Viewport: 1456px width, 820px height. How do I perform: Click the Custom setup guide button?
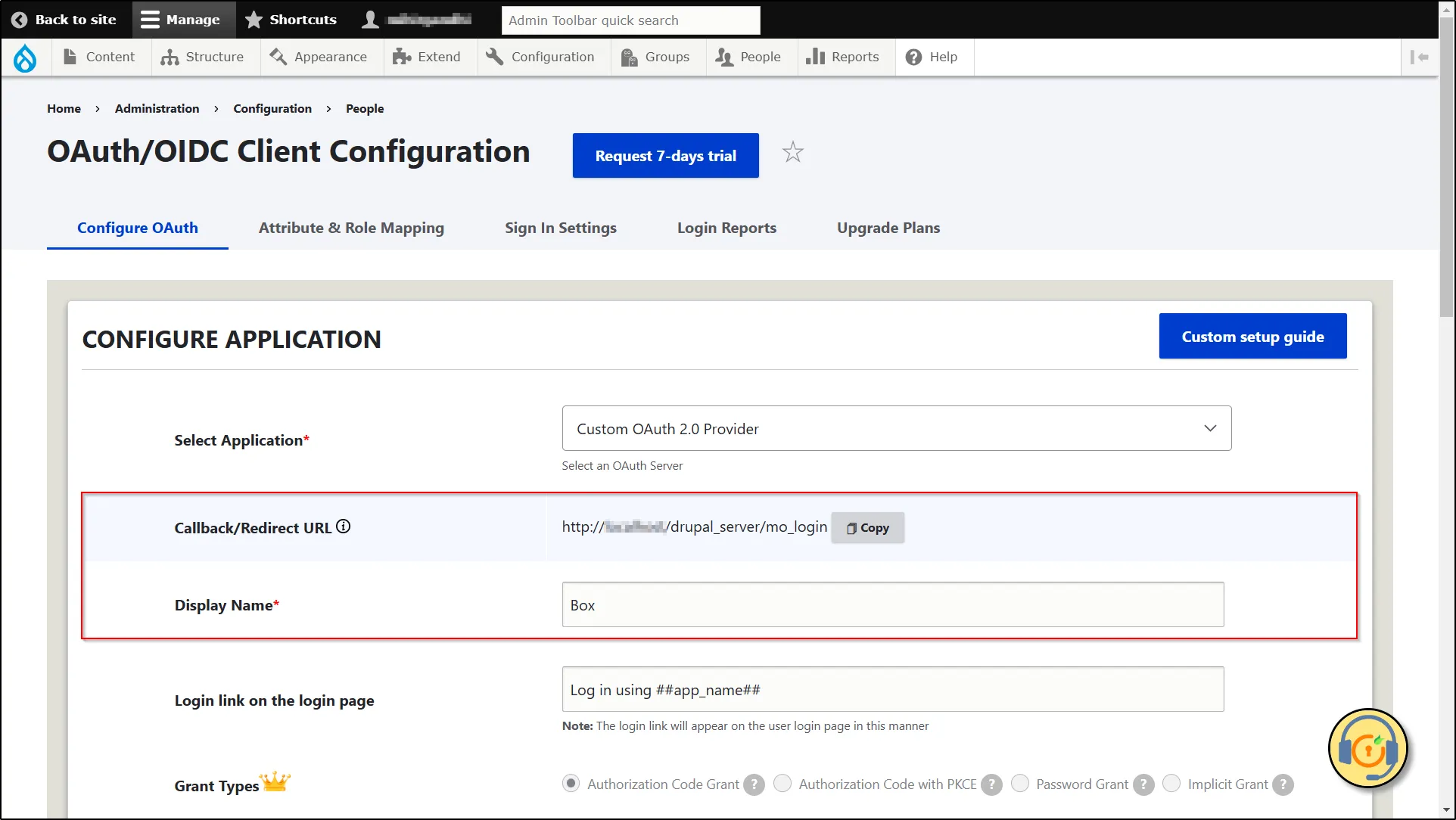click(1253, 336)
